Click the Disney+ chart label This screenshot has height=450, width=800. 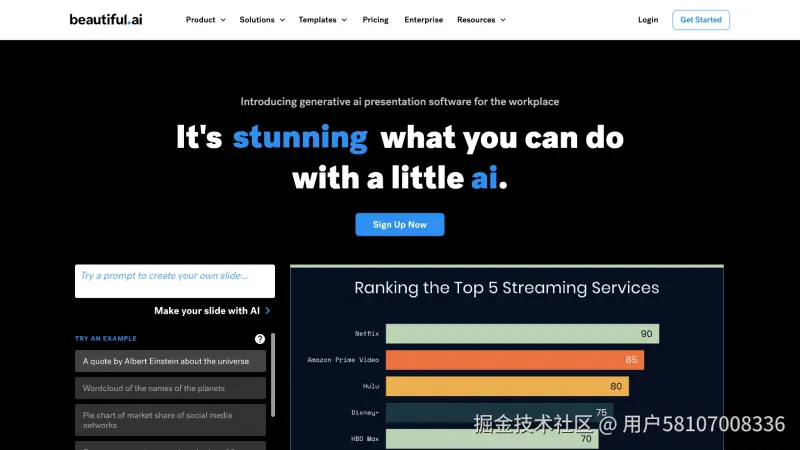coord(365,412)
